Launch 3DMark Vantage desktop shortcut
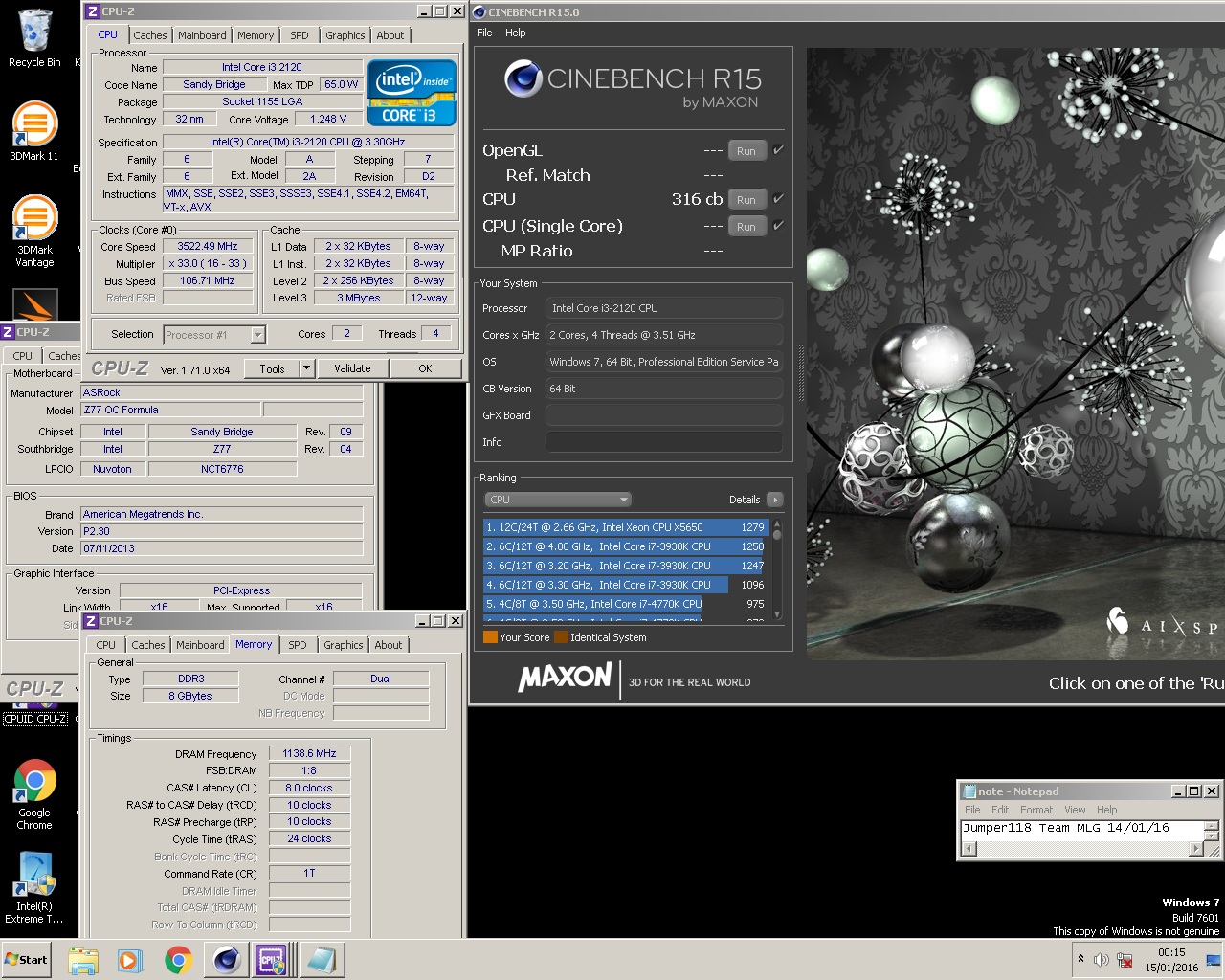Screen dimensions: 1225x980 (34, 231)
